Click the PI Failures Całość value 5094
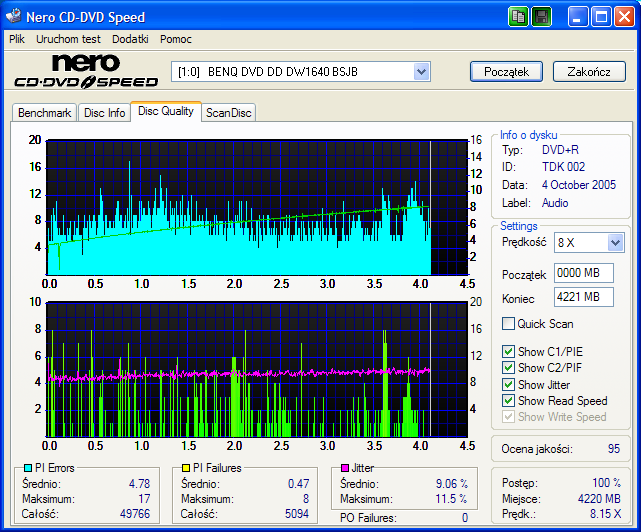The image size is (641, 532). (297, 514)
